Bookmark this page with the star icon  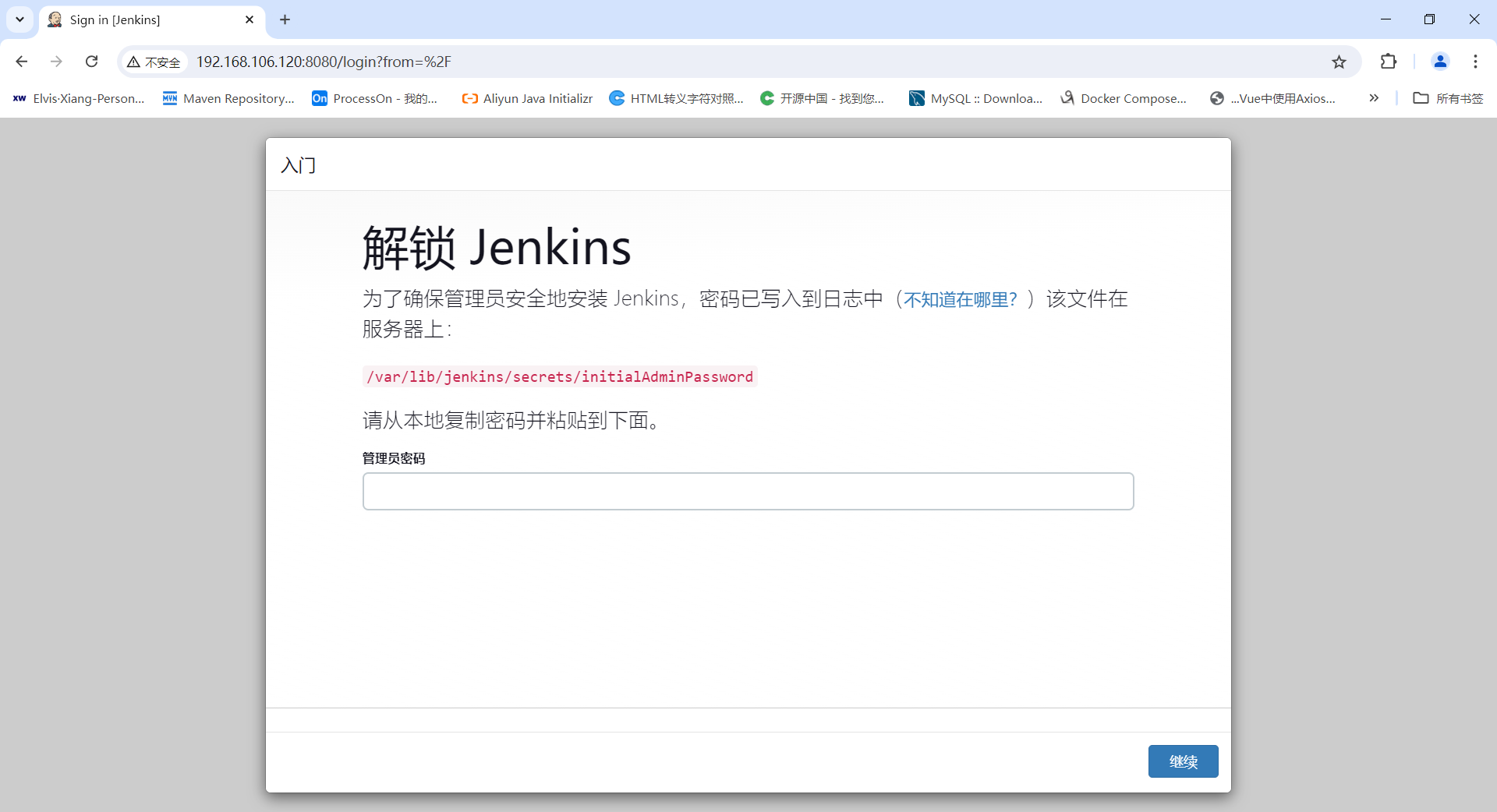tap(1339, 62)
